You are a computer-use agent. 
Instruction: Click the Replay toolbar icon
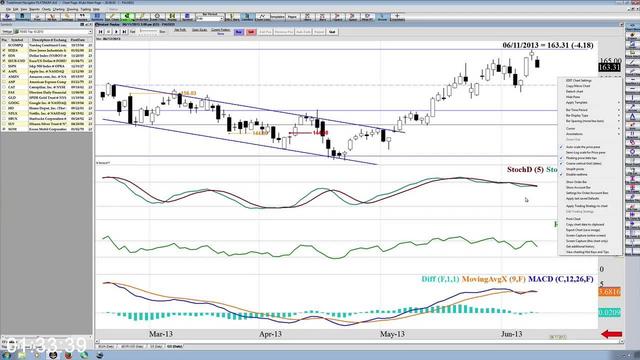click(172, 17)
